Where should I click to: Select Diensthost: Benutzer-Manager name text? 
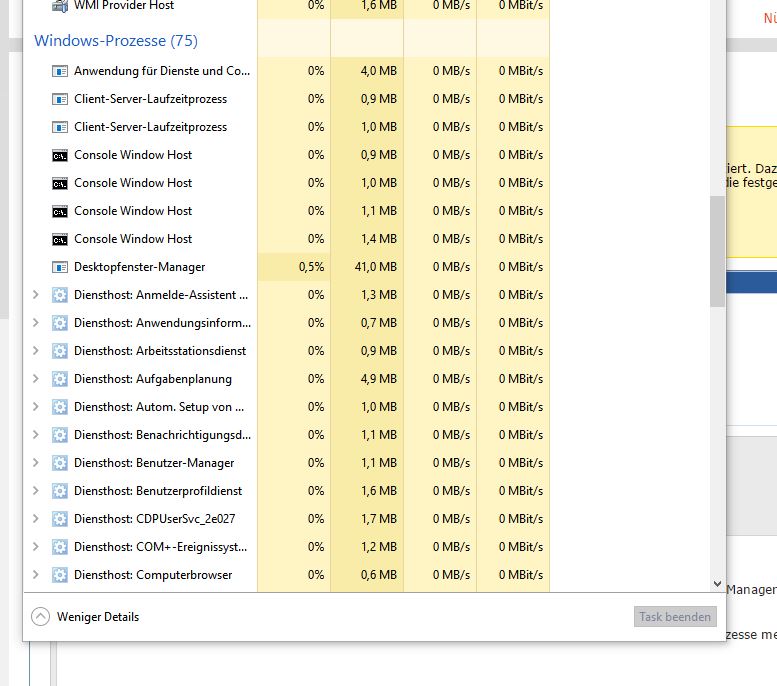tap(154, 463)
